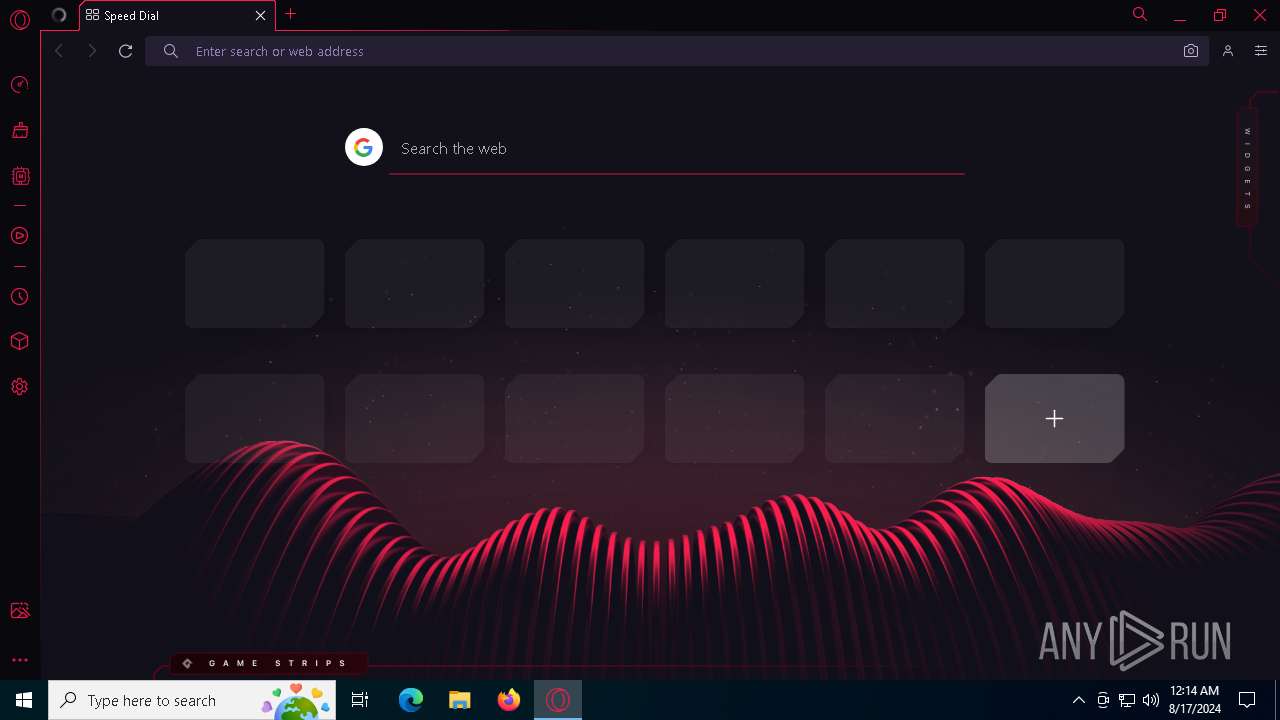Add a new Speed Dial site tile

pos(1054,418)
